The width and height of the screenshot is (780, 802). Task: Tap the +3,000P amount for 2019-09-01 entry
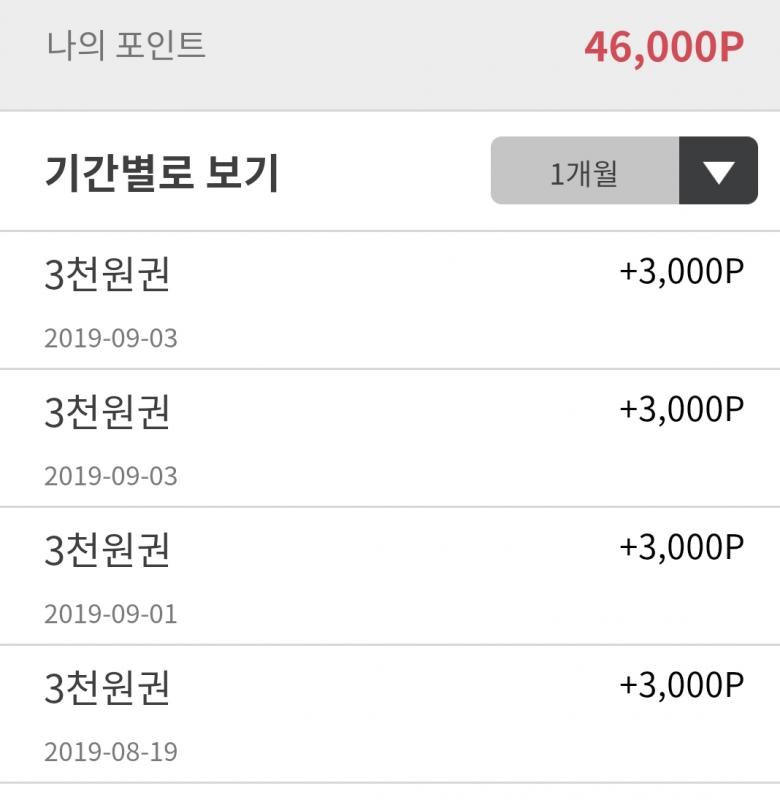(x=682, y=548)
